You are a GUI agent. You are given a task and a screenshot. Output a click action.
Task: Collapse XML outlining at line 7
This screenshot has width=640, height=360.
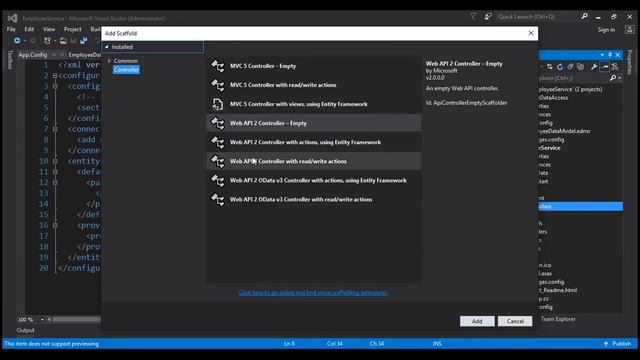click(55, 129)
